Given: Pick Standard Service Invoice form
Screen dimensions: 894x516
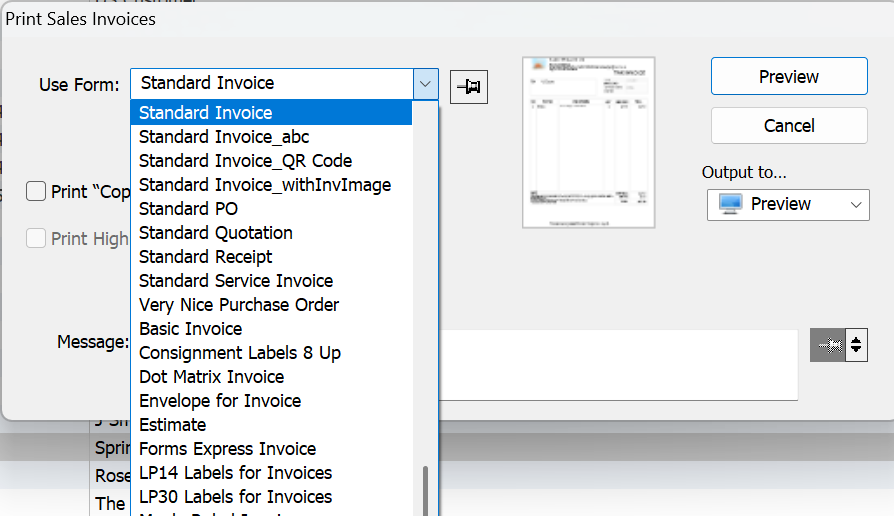Looking at the screenshot, I should tap(271, 281).
